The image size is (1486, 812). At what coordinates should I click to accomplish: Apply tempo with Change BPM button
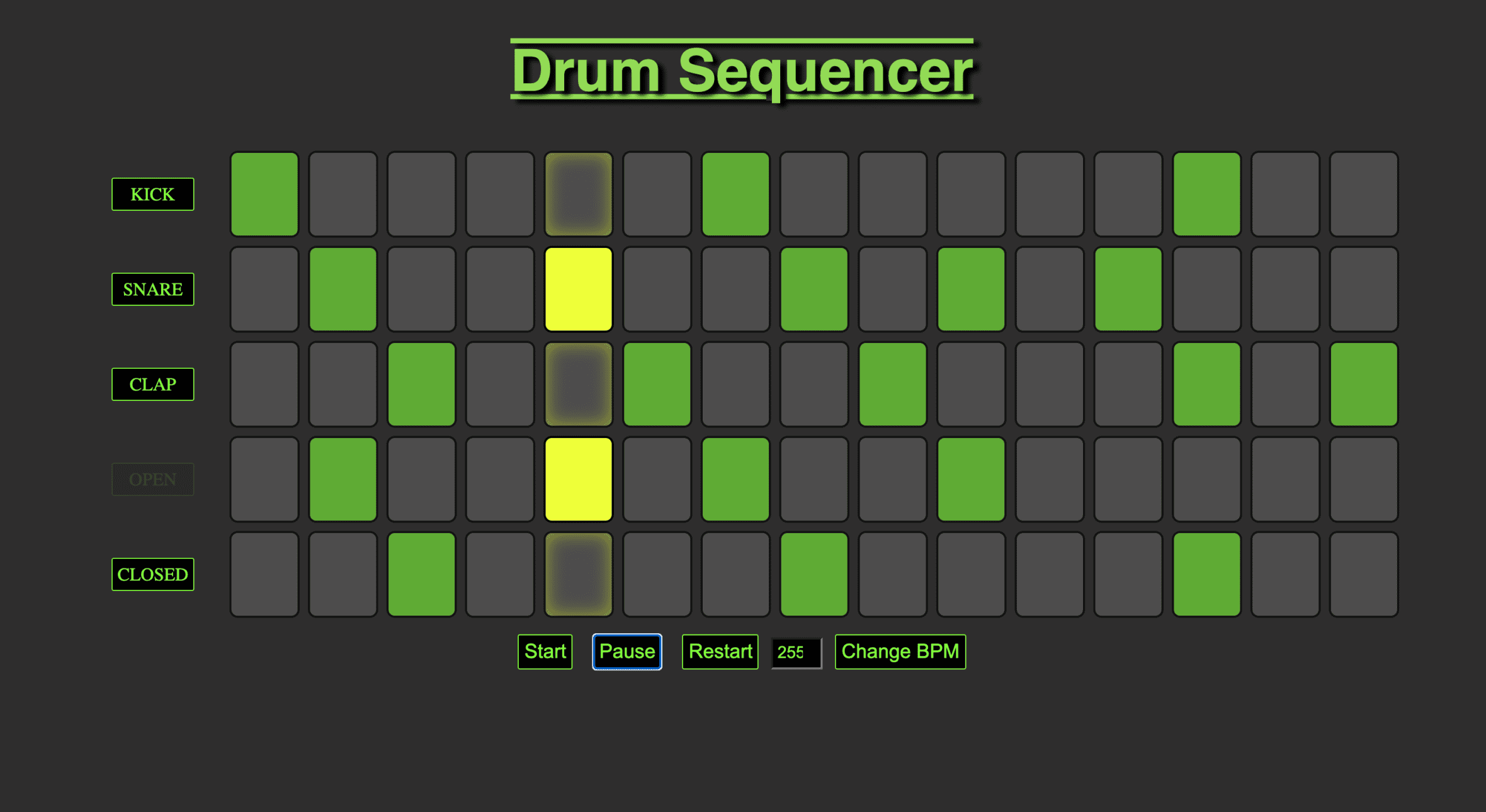(x=900, y=651)
